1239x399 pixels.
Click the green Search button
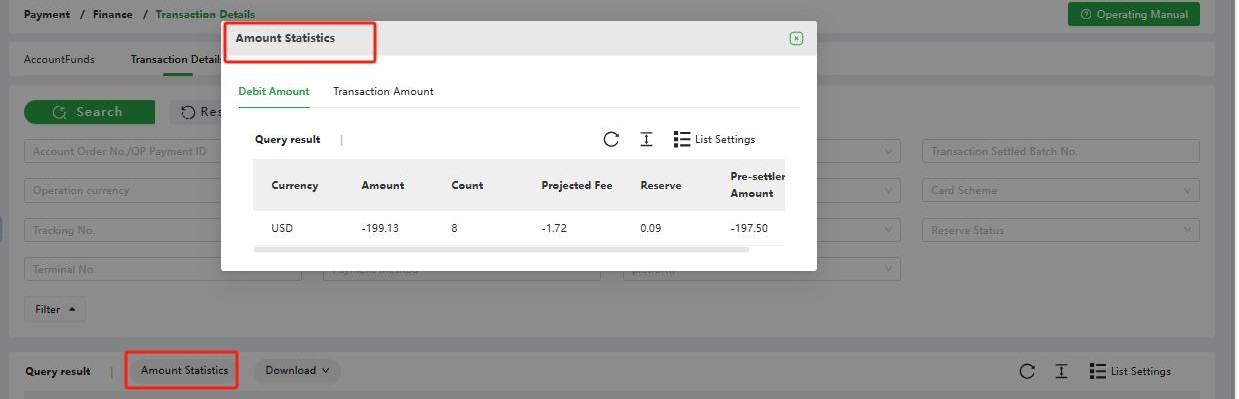pyautogui.click(x=89, y=112)
